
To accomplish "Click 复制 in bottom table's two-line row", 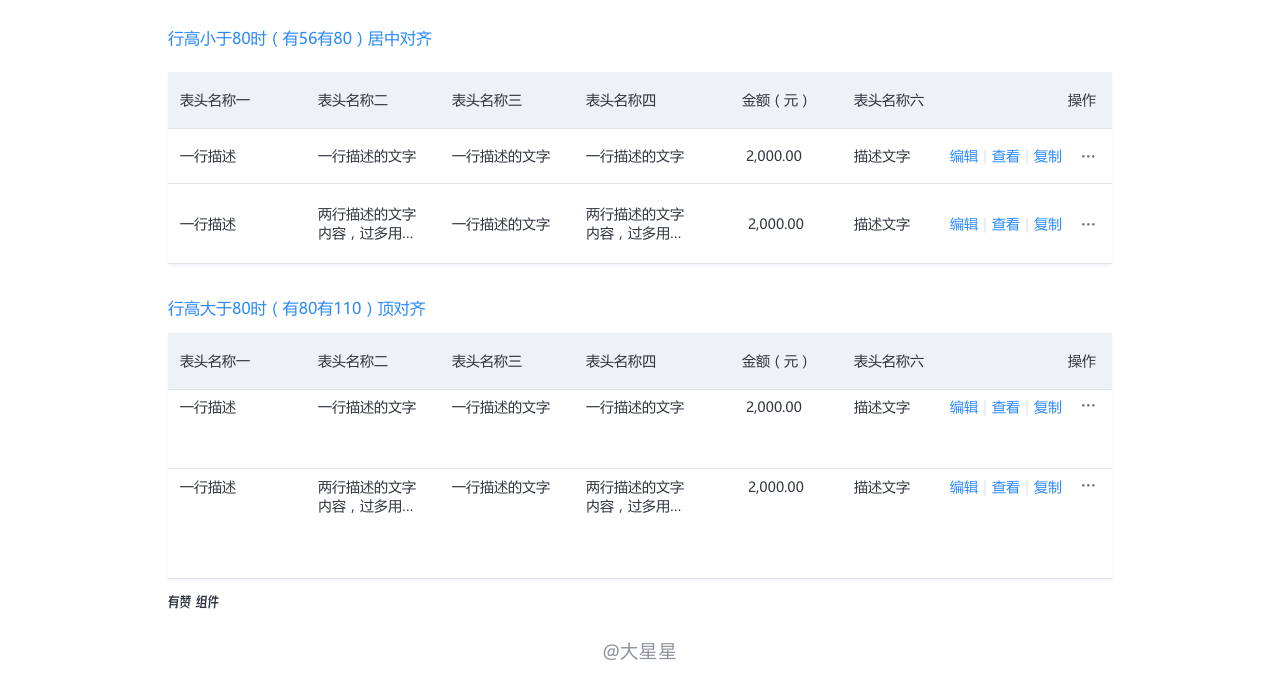I will [x=1048, y=487].
